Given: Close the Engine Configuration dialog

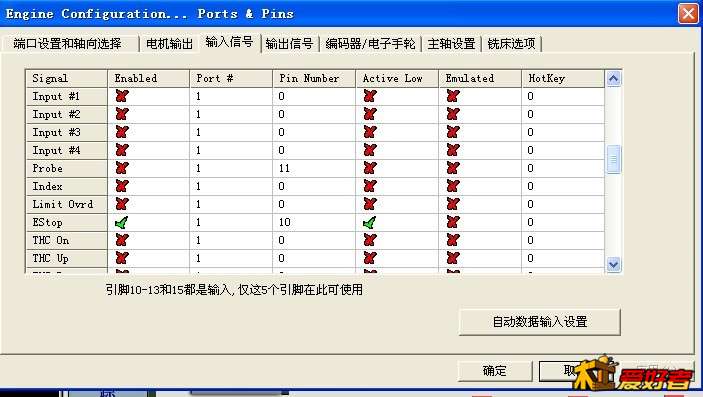Looking at the screenshot, I should tap(688, 13).
